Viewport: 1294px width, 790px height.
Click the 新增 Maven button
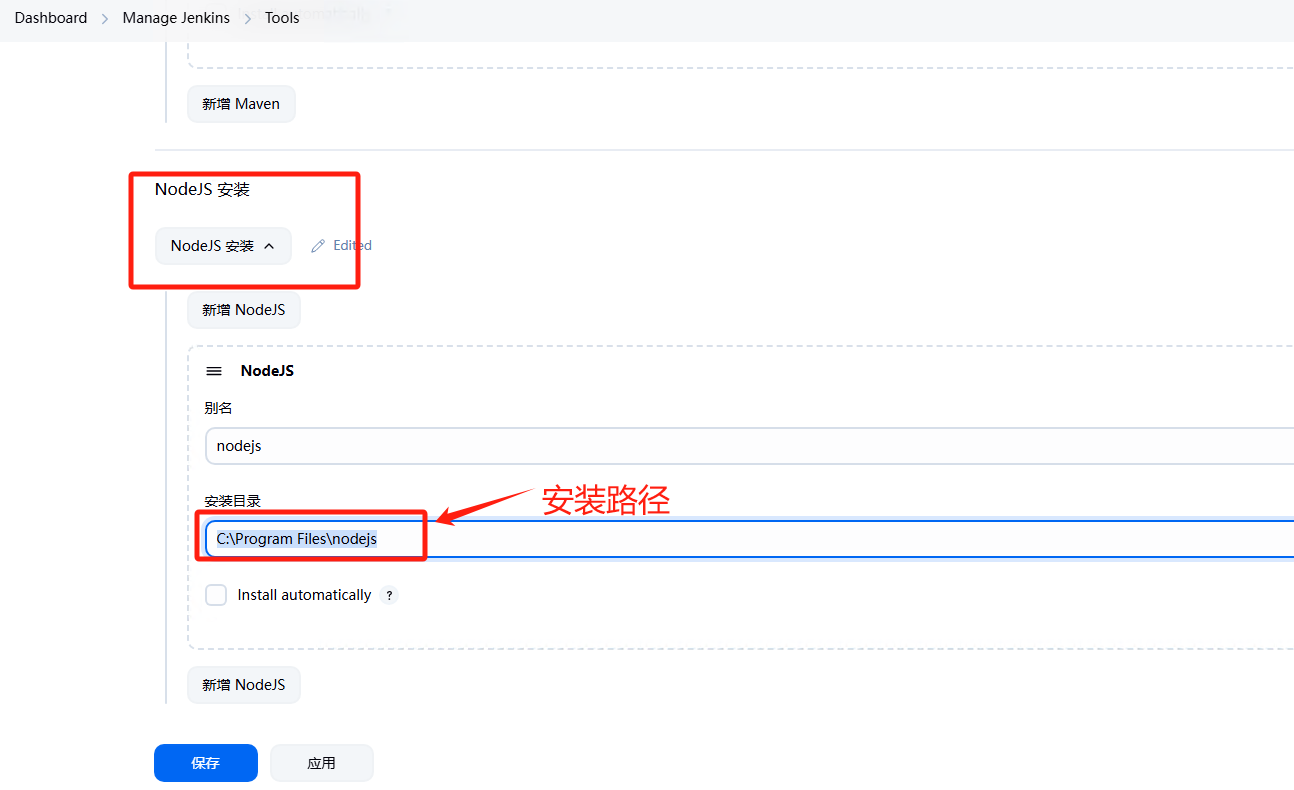[x=241, y=103]
